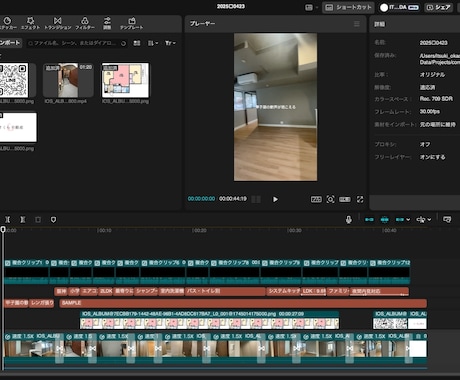Open the media sort dropdown

153,43
